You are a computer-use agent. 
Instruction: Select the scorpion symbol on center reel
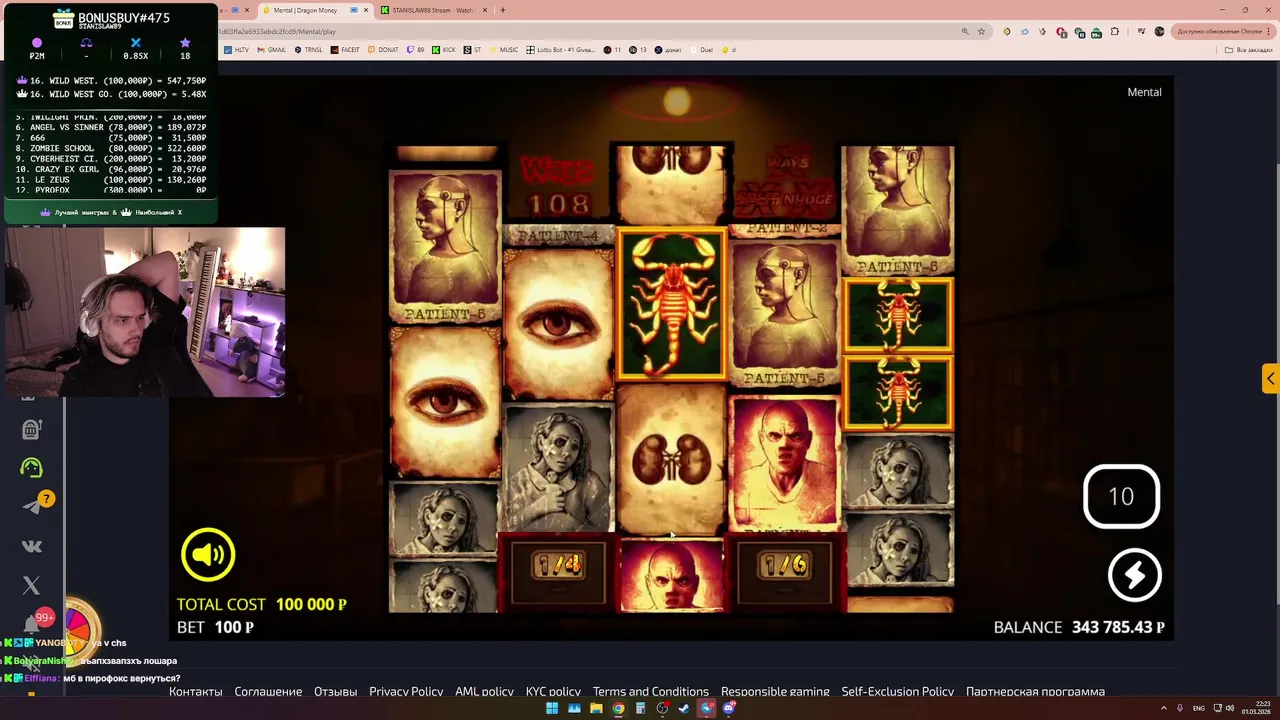pyautogui.click(x=671, y=304)
